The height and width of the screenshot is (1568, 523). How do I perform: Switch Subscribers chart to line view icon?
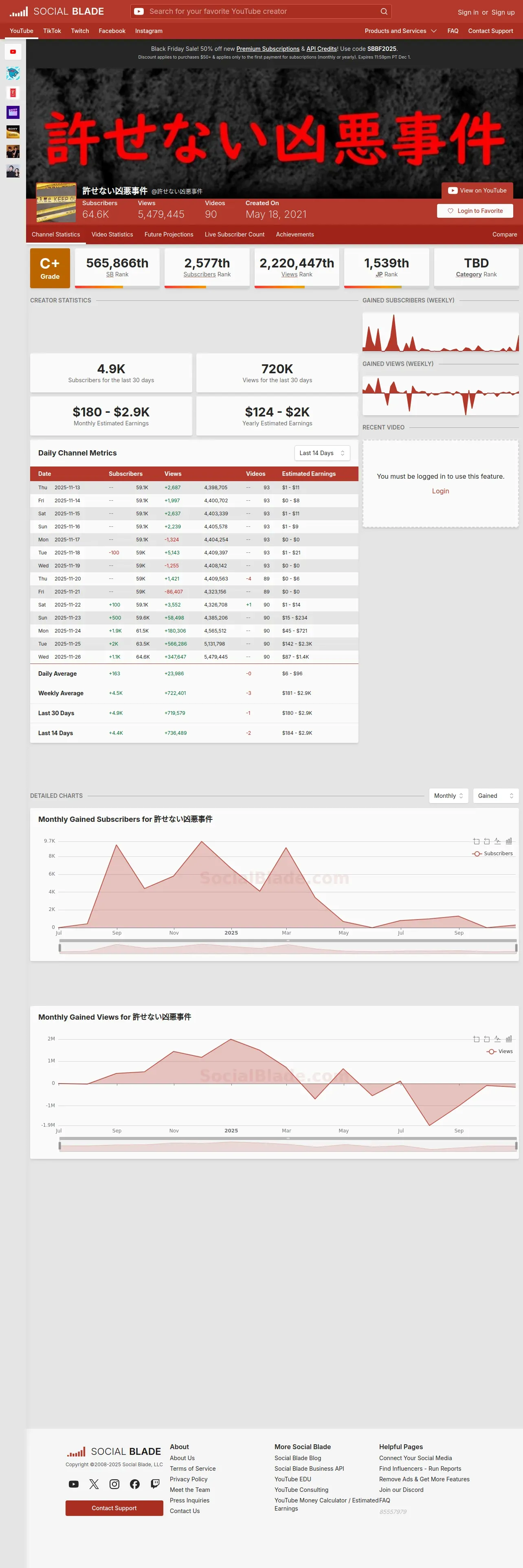click(x=497, y=841)
